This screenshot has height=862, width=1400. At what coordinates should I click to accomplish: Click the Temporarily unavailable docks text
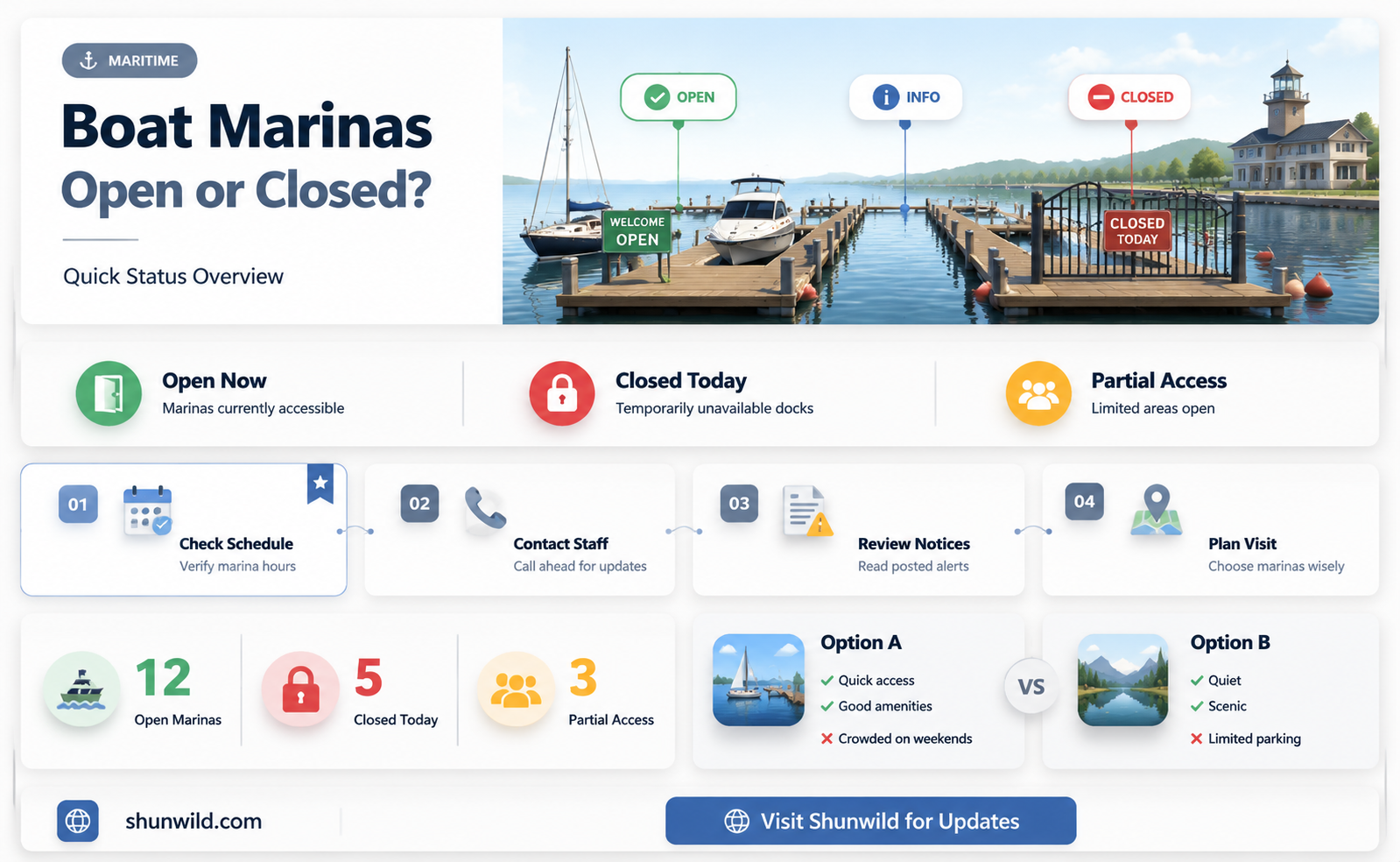[x=714, y=408]
